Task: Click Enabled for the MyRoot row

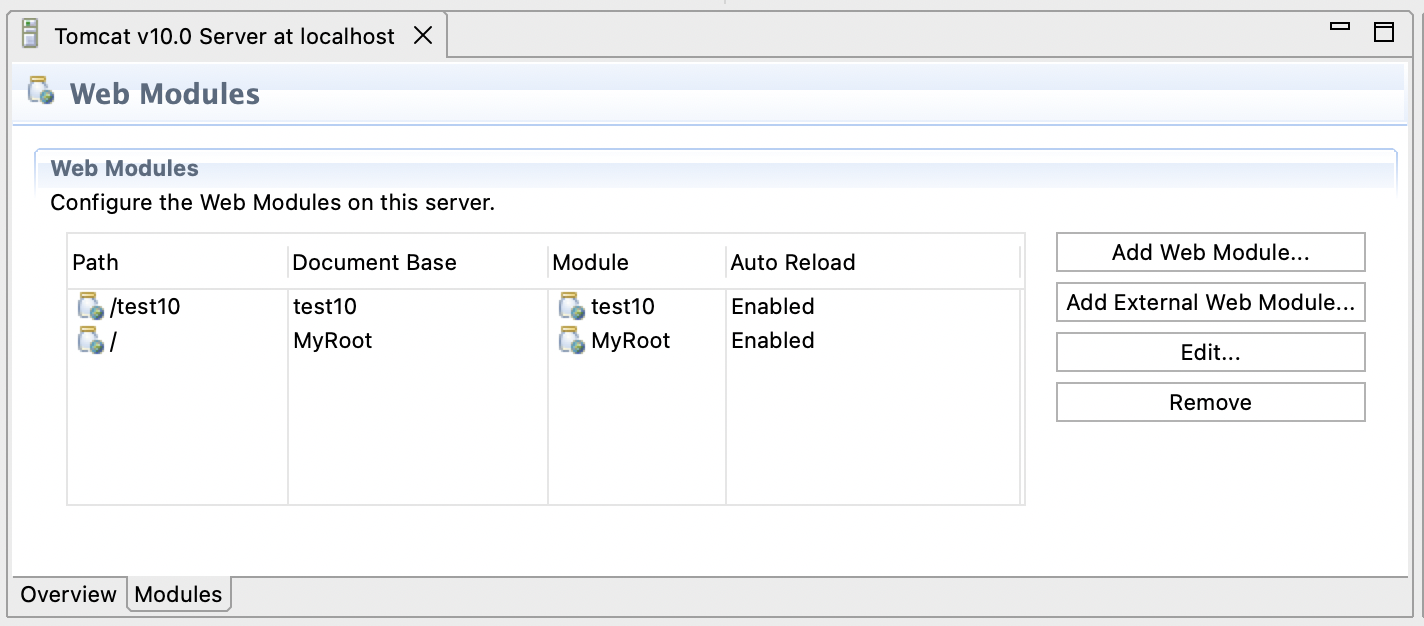Action: coord(773,340)
